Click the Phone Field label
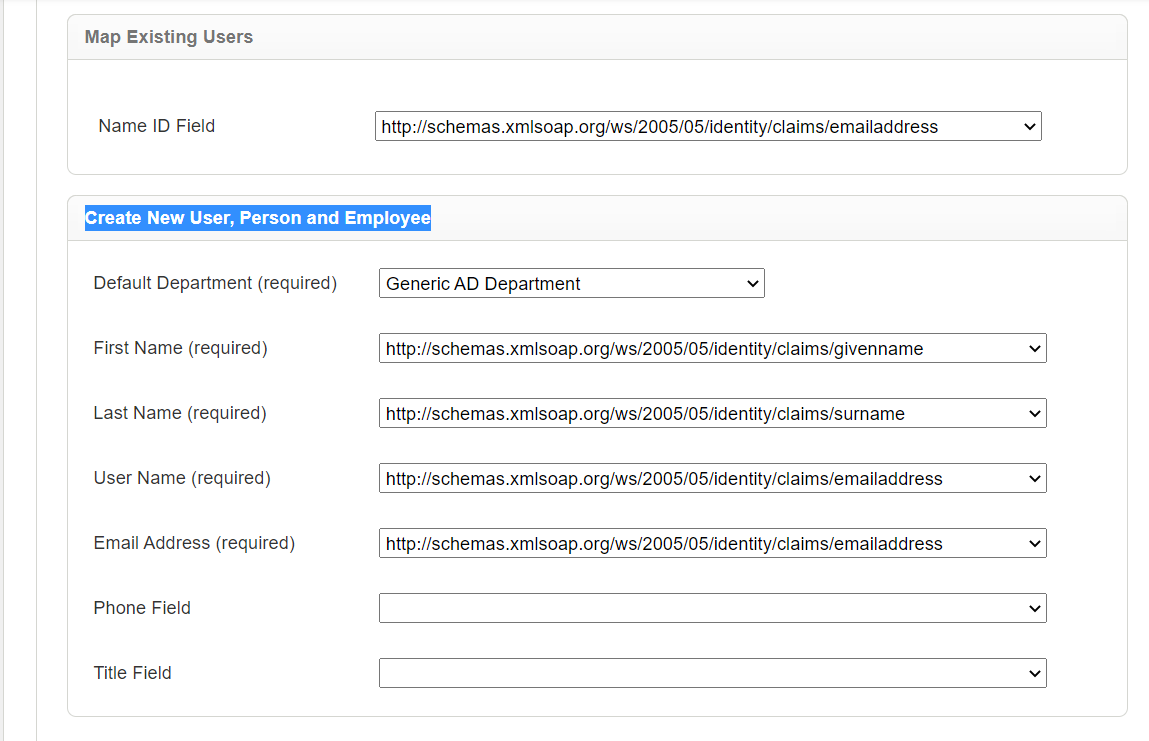The width and height of the screenshot is (1149, 741). [x=142, y=608]
